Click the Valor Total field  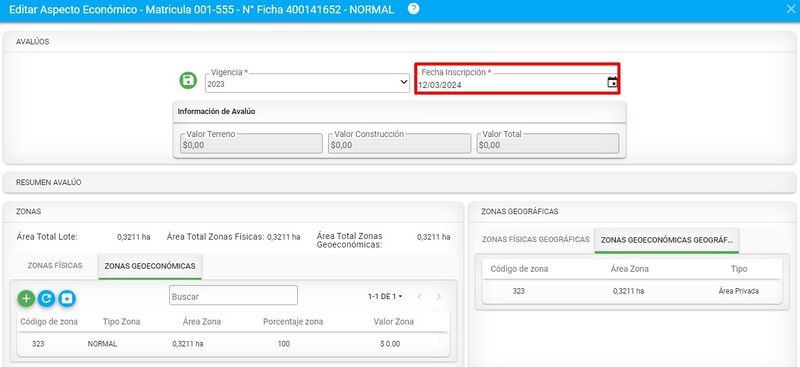click(548, 144)
